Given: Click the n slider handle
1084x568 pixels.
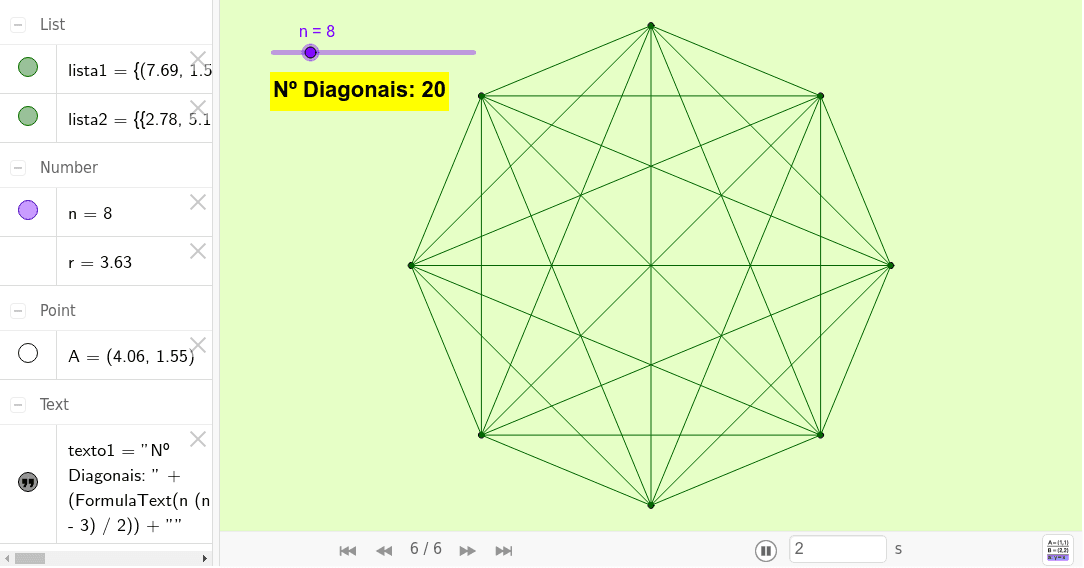Looking at the screenshot, I should pyautogui.click(x=310, y=53).
